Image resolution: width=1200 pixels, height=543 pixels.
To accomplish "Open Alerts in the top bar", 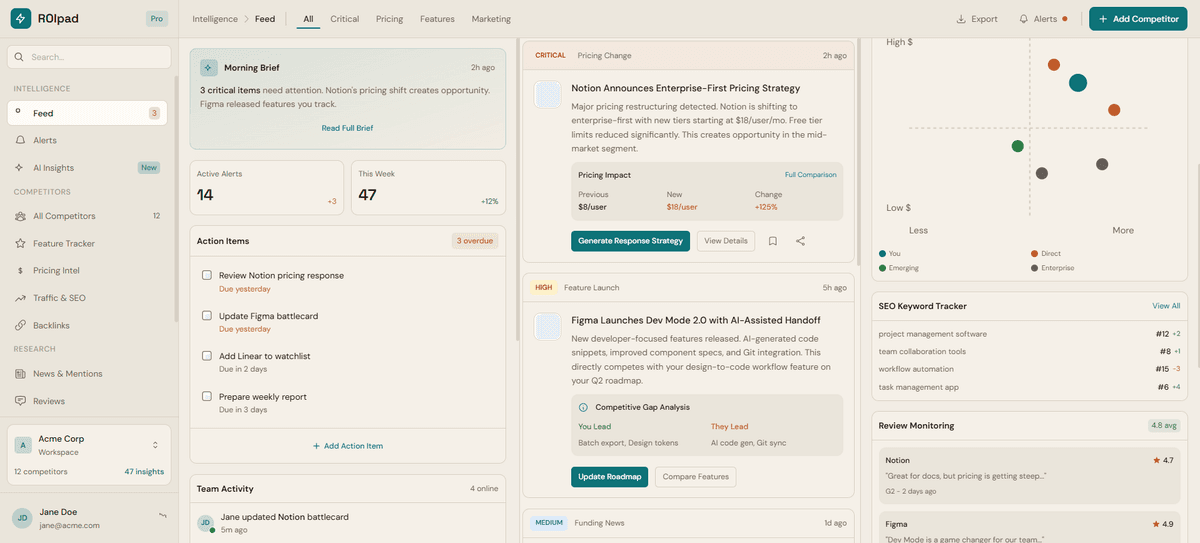I will (1043, 19).
